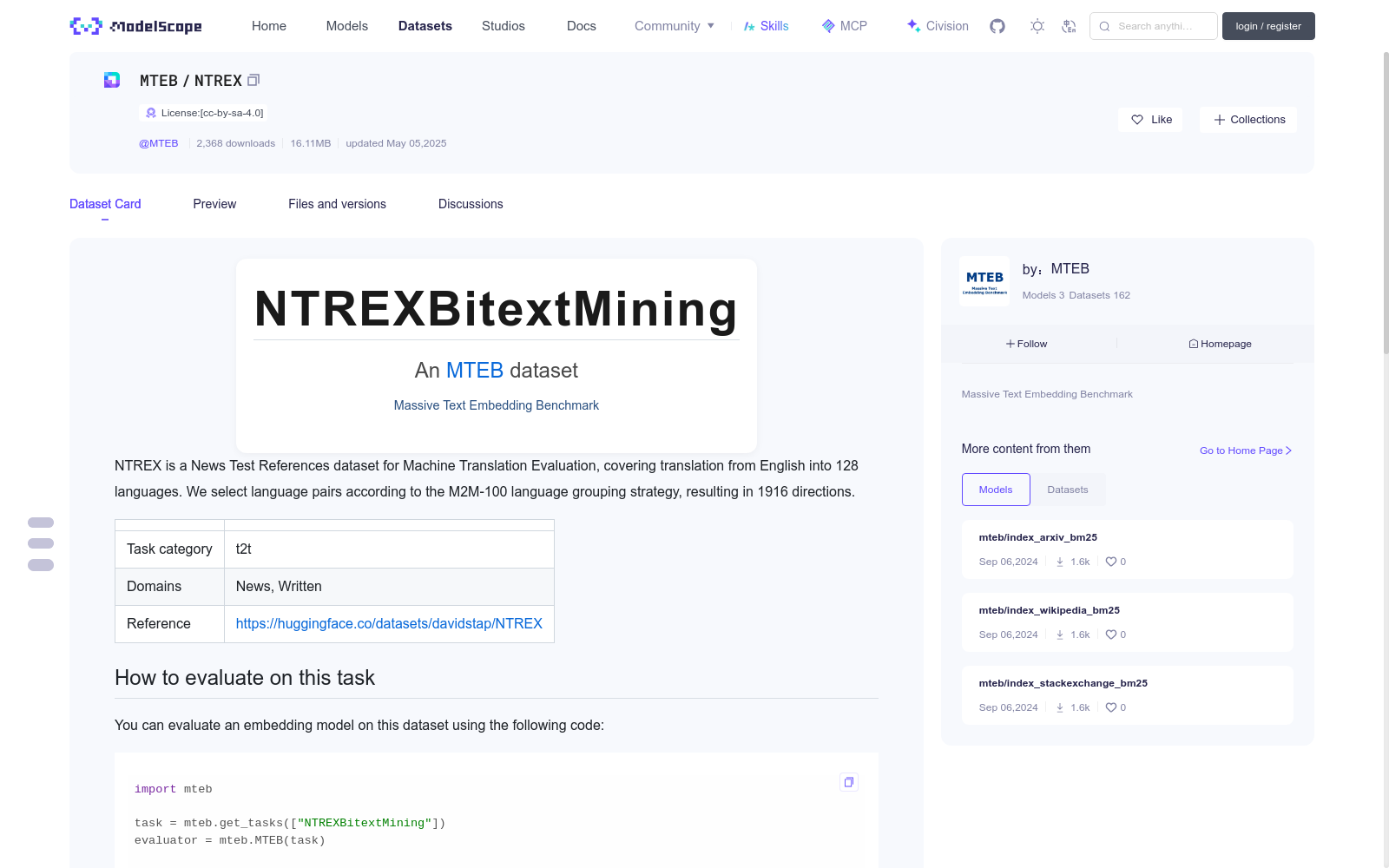Viewport: 1389px width, 868px height.
Task: Click "How to evaluate on this task" heading
Action: [245, 678]
